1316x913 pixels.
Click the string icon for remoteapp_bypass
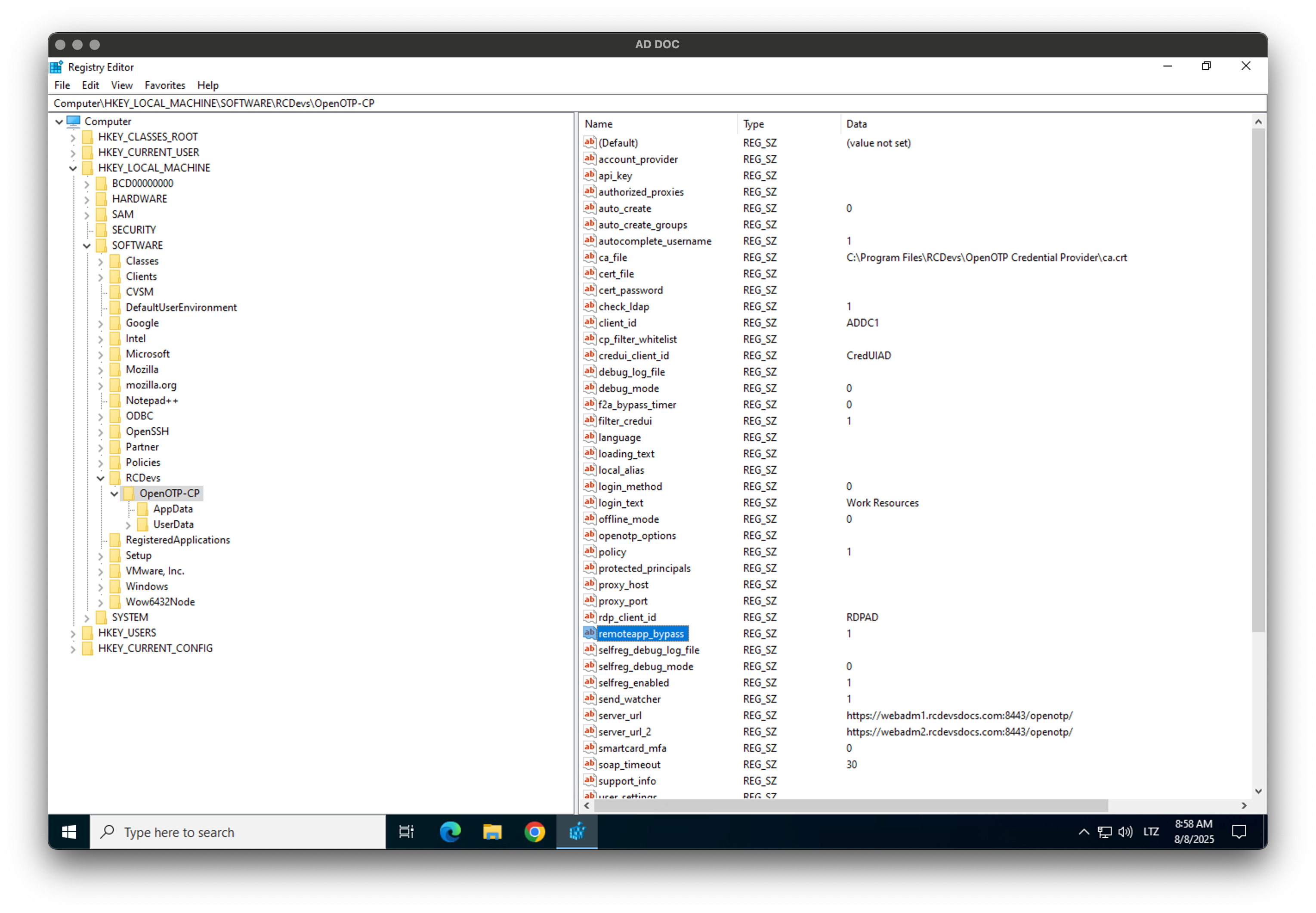tap(589, 633)
